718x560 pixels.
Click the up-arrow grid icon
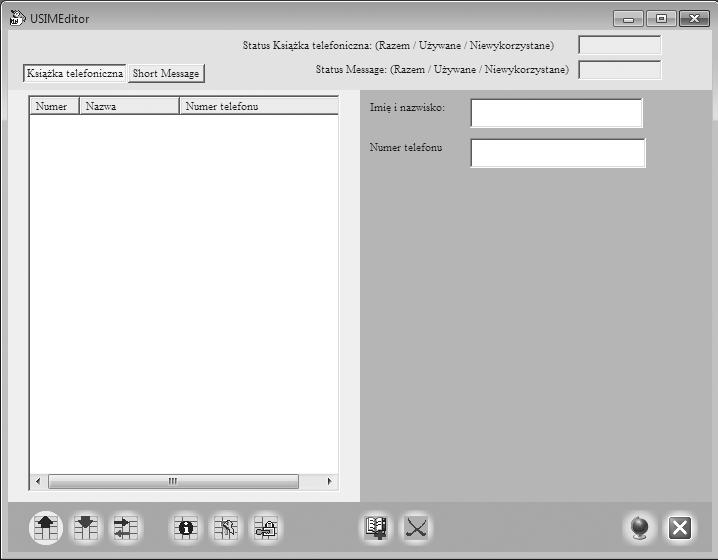click(x=46, y=528)
